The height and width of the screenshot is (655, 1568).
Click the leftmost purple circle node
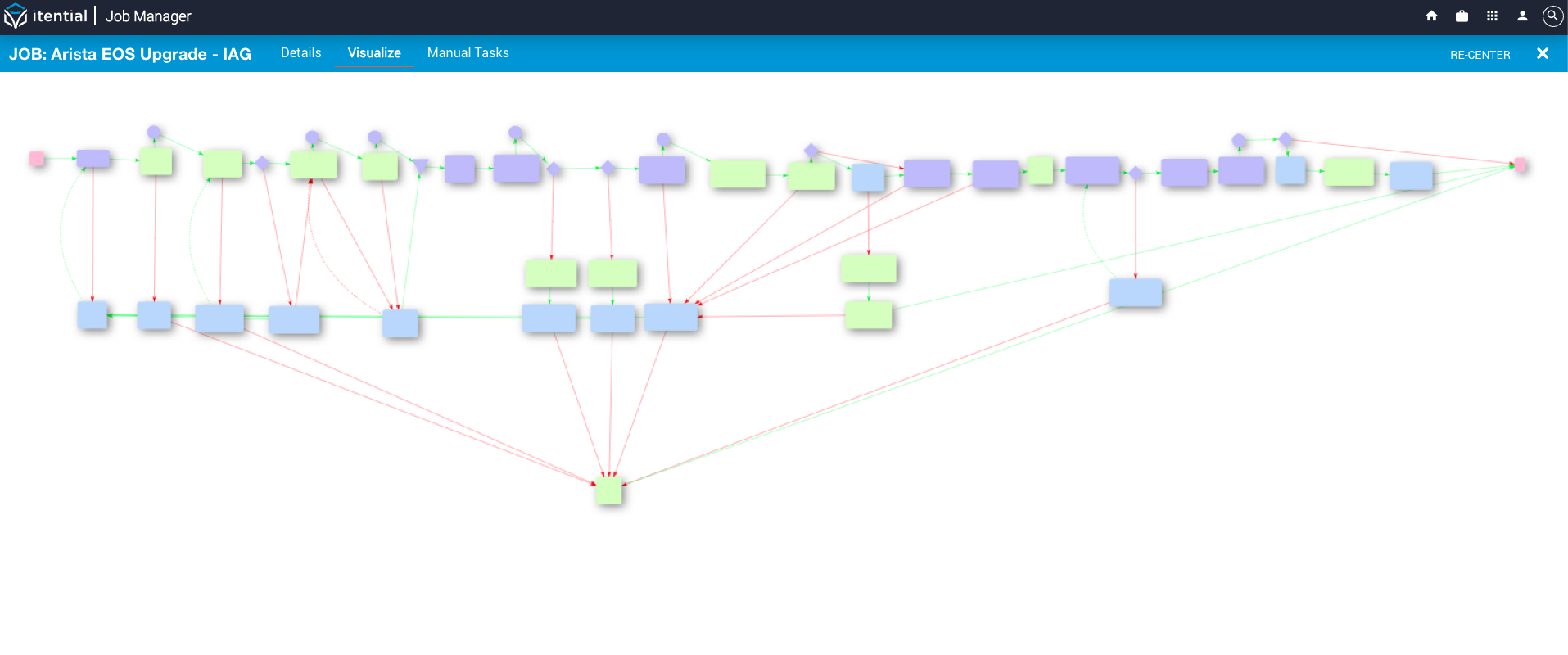coord(153,132)
